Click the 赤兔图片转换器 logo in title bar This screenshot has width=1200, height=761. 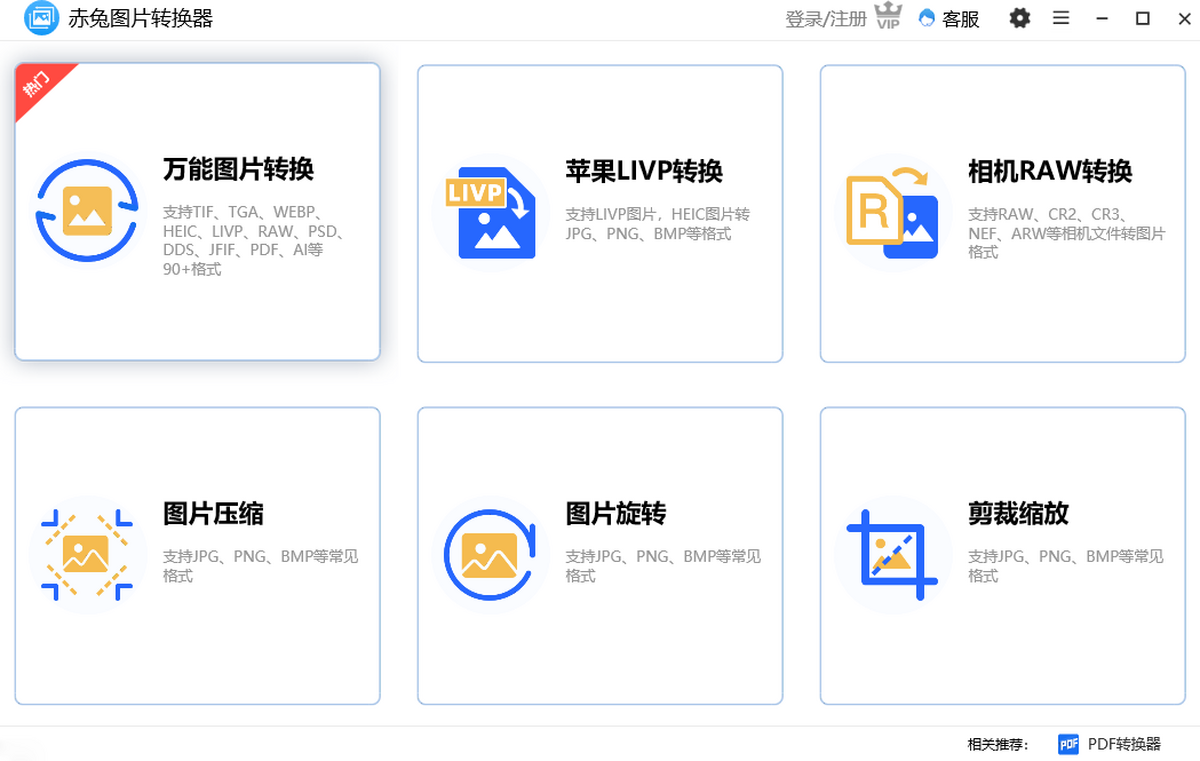[x=41, y=18]
